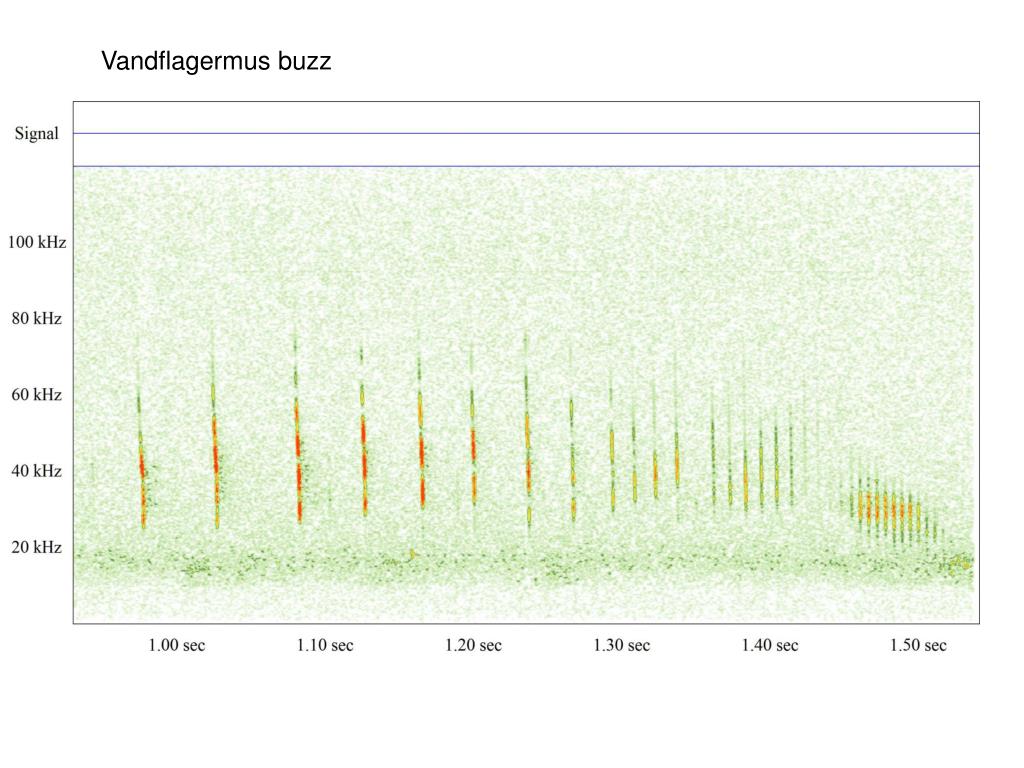
Task: Click the 'Signal' label
Action: tap(37, 133)
